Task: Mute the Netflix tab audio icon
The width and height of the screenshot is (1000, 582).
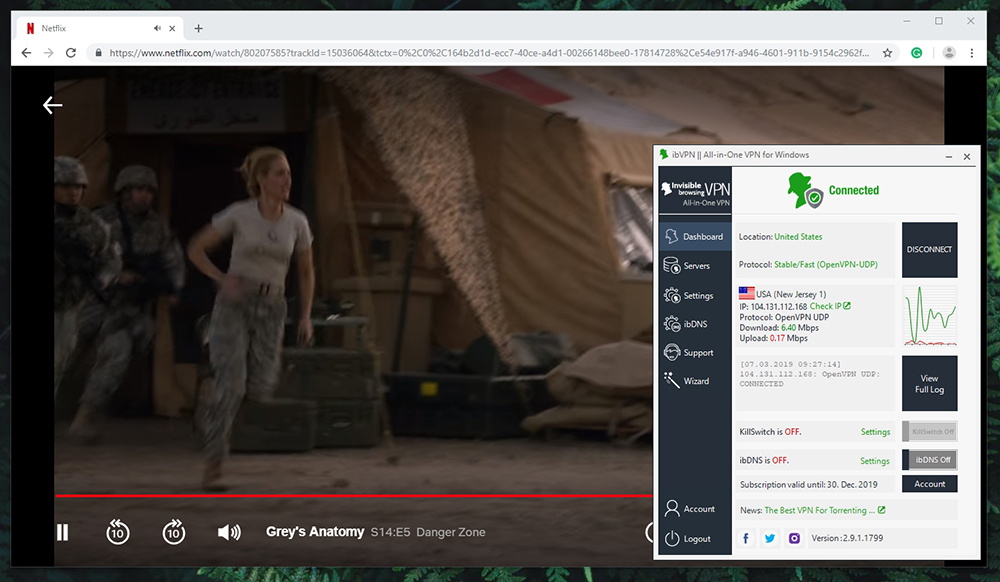Action: tap(157, 28)
